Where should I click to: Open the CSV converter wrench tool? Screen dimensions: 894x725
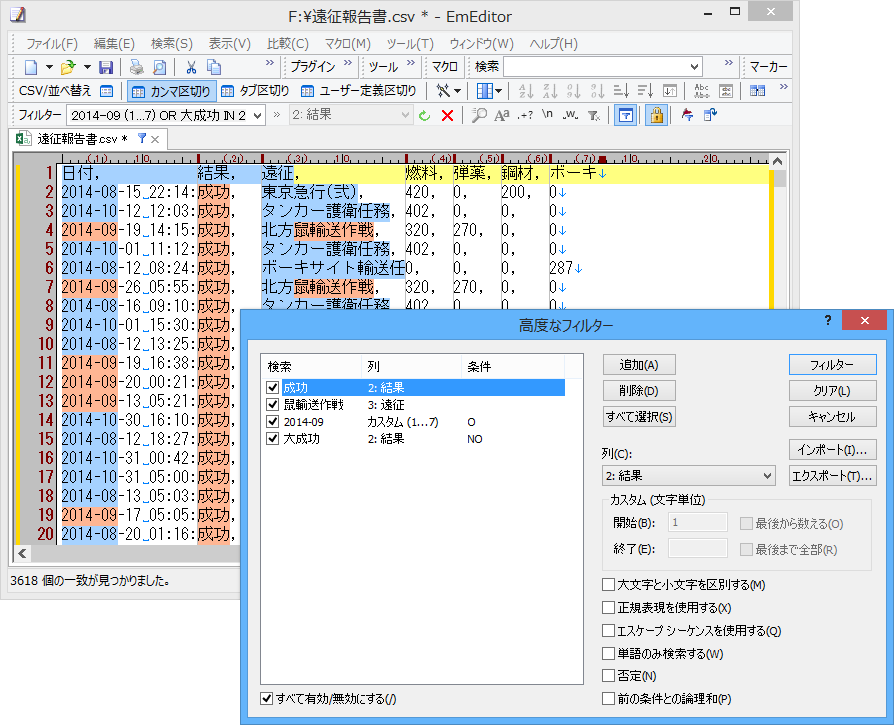(443, 91)
